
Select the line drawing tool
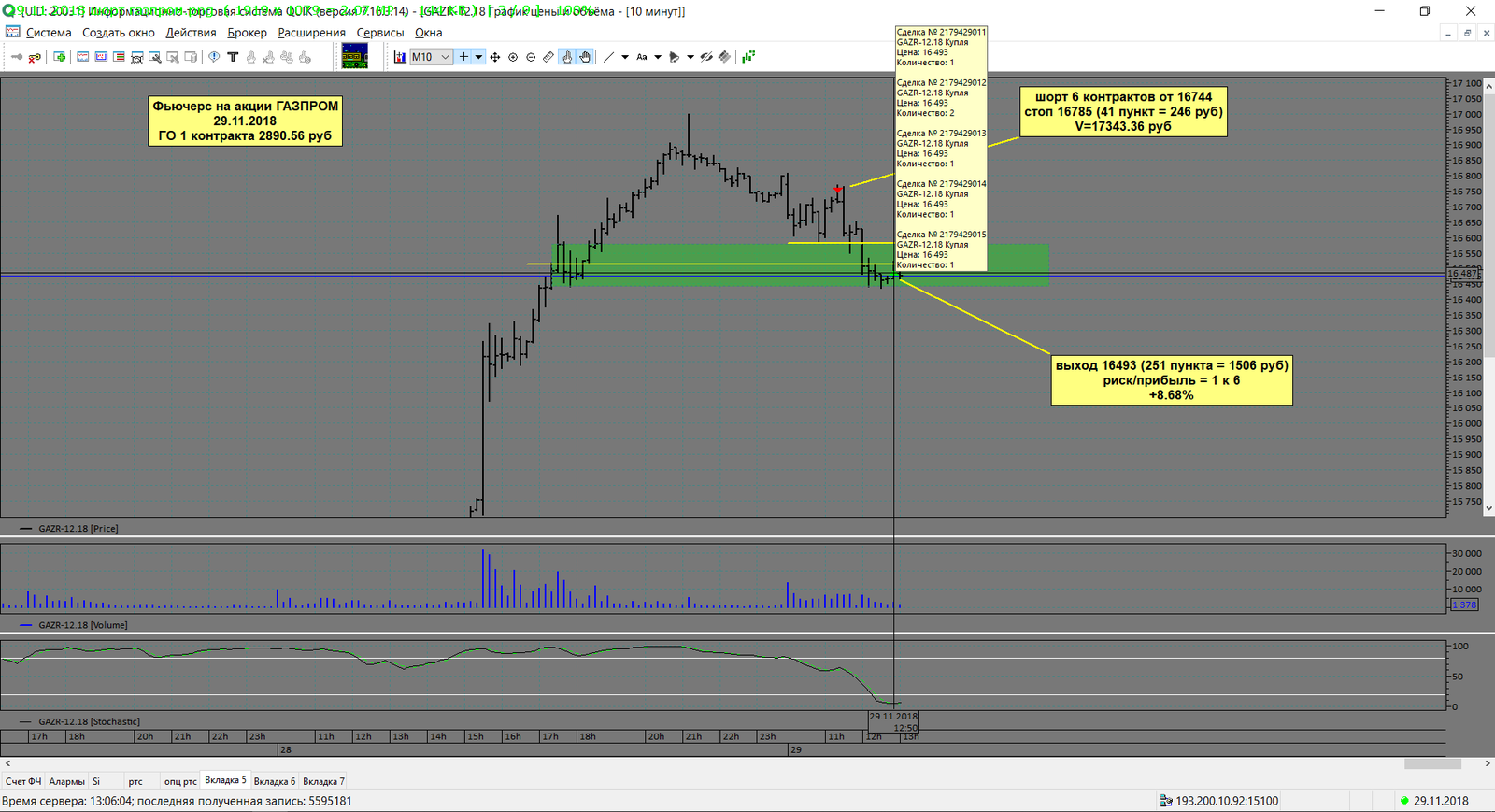coord(609,57)
